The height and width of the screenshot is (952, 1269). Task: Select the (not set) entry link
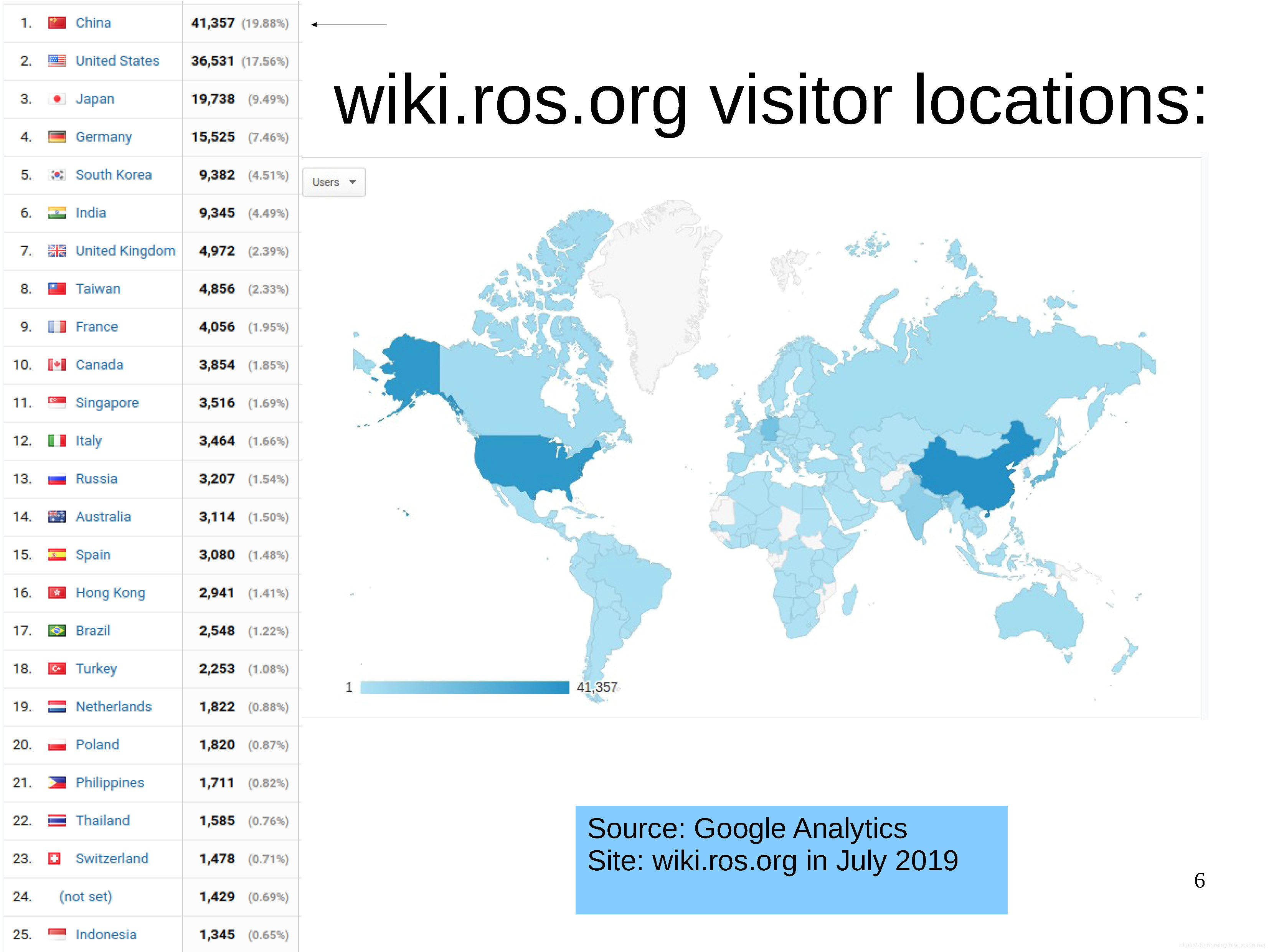point(86,896)
